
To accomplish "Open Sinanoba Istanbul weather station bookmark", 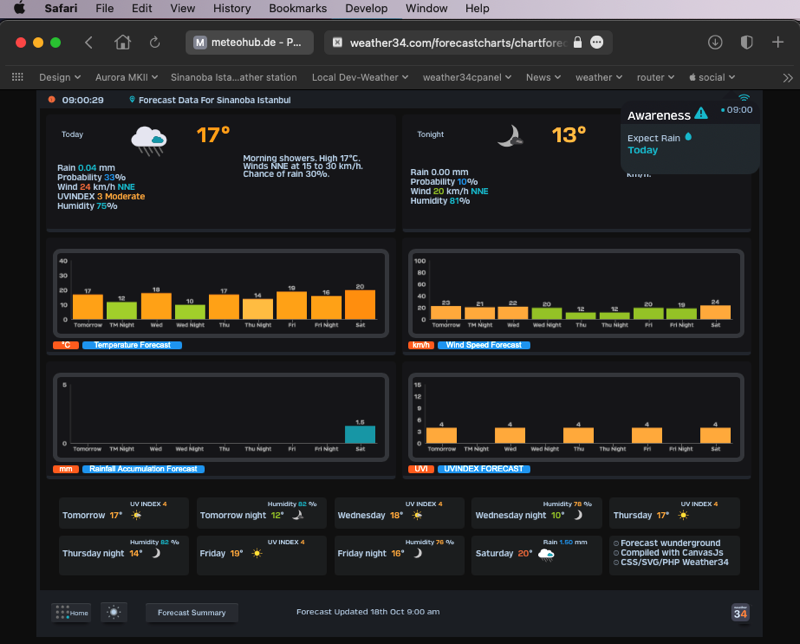I will (234, 78).
